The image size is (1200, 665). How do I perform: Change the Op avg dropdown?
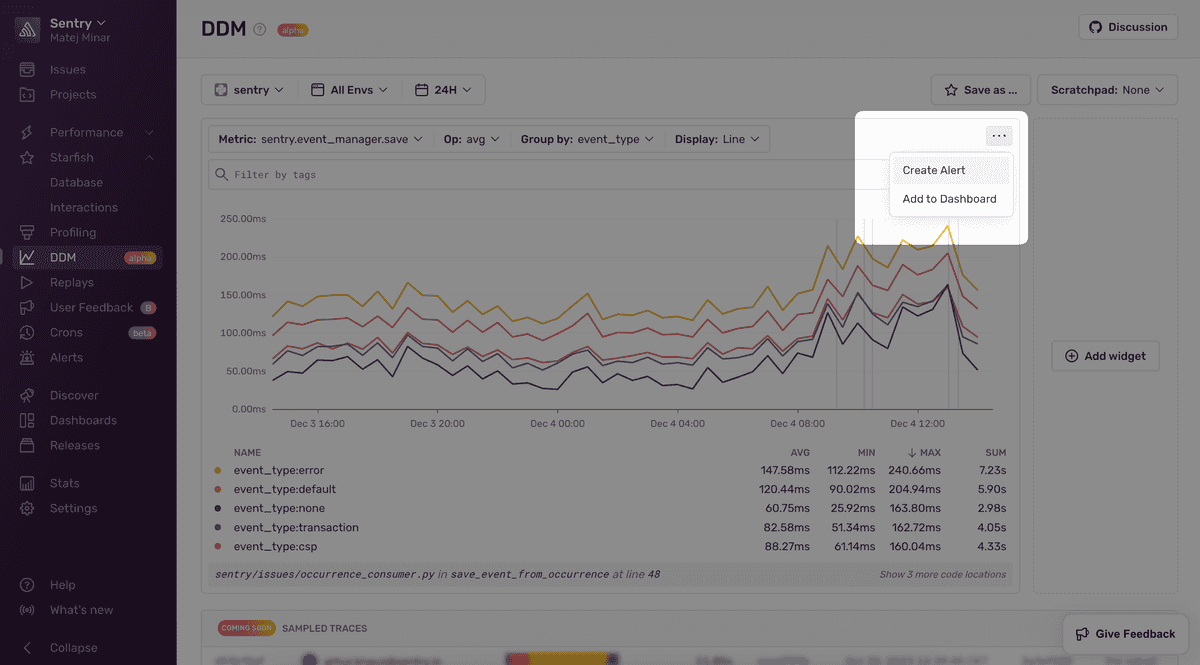[x=472, y=139]
